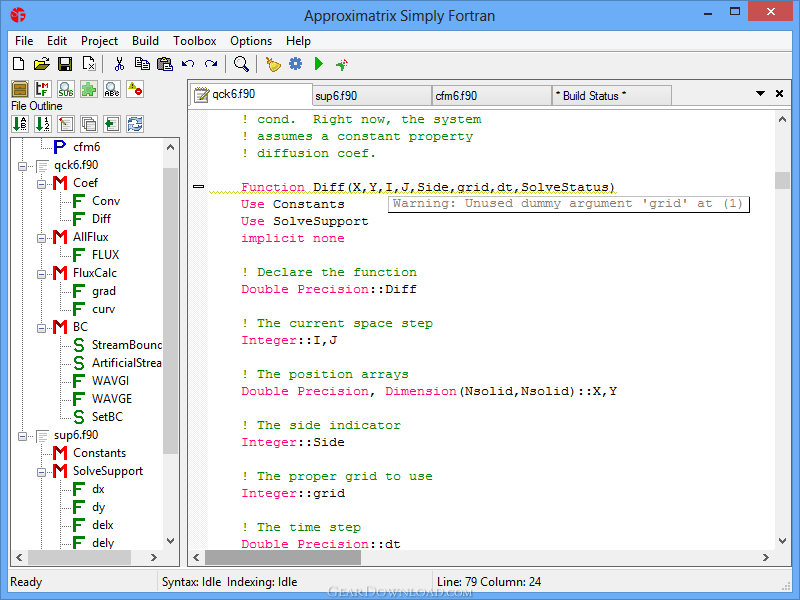Open find with magnifier icon
The height and width of the screenshot is (600, 800).
[241, 64]
